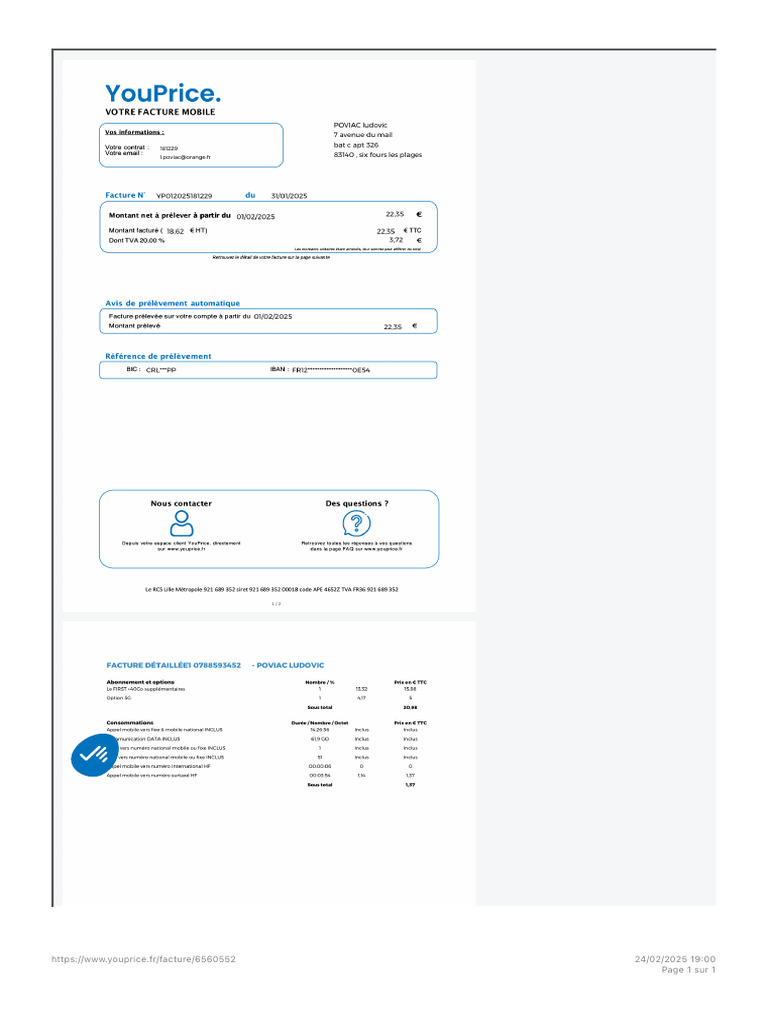Screen dimensions: 768x1024
Task: Click the call duration 14:29:38
Action: [x=320, y=730]
